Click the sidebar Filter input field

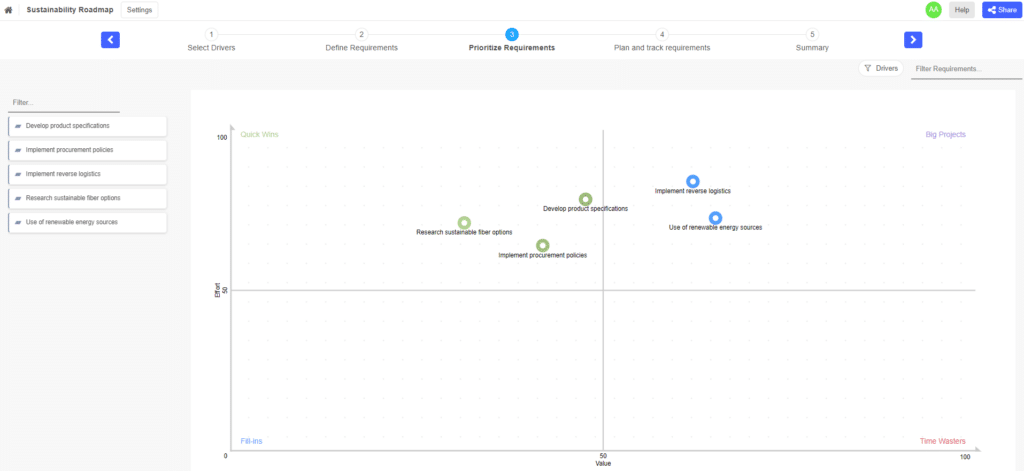click(x=64, y=103)
